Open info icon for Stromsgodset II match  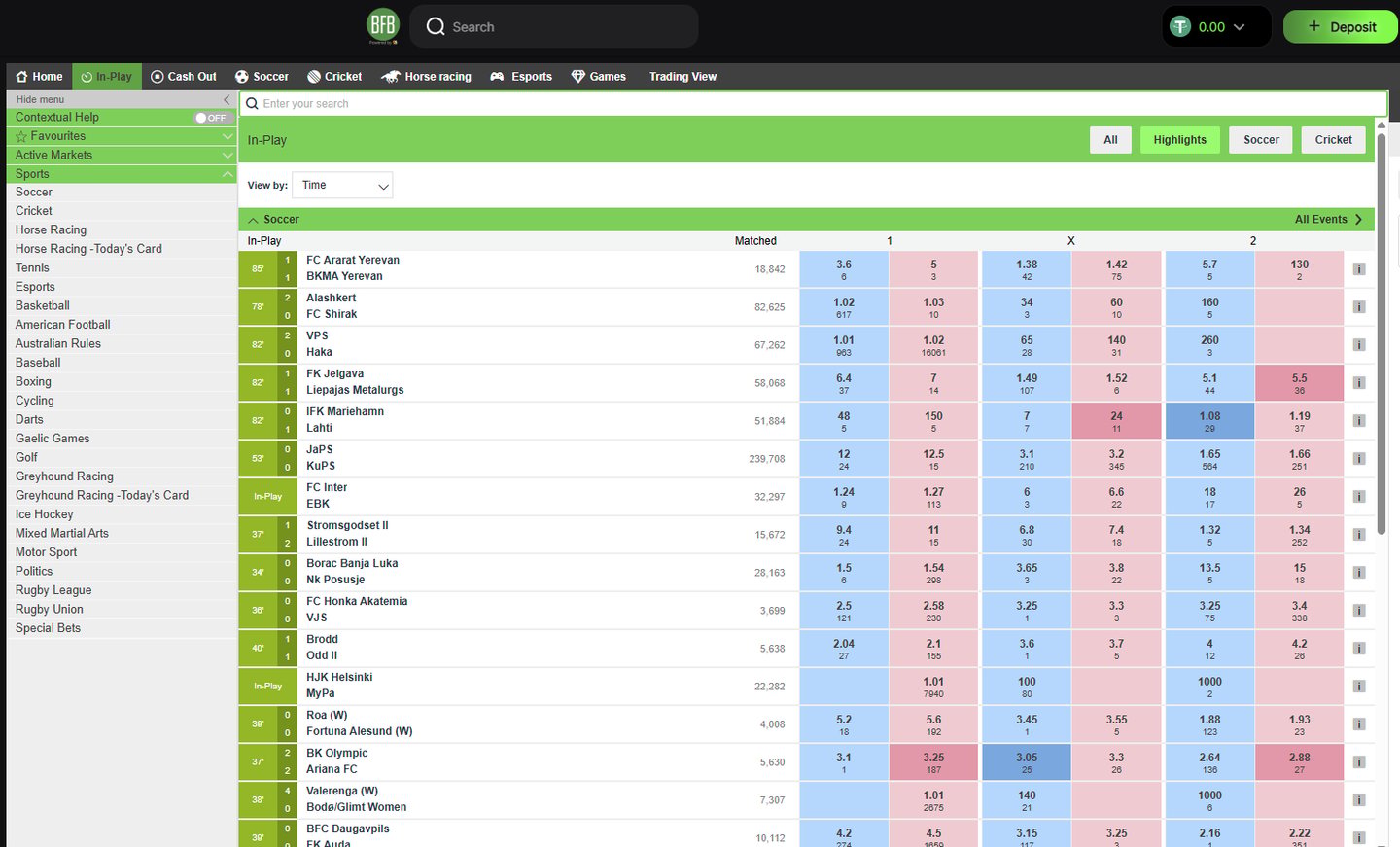click(1359, 535)
